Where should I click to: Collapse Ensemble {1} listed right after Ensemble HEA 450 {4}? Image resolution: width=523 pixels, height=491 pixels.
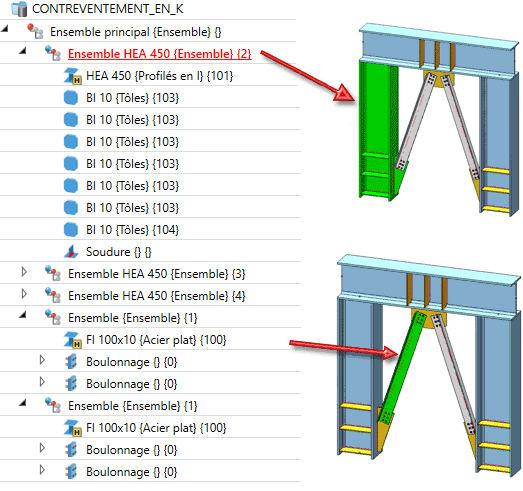[22, 315]
